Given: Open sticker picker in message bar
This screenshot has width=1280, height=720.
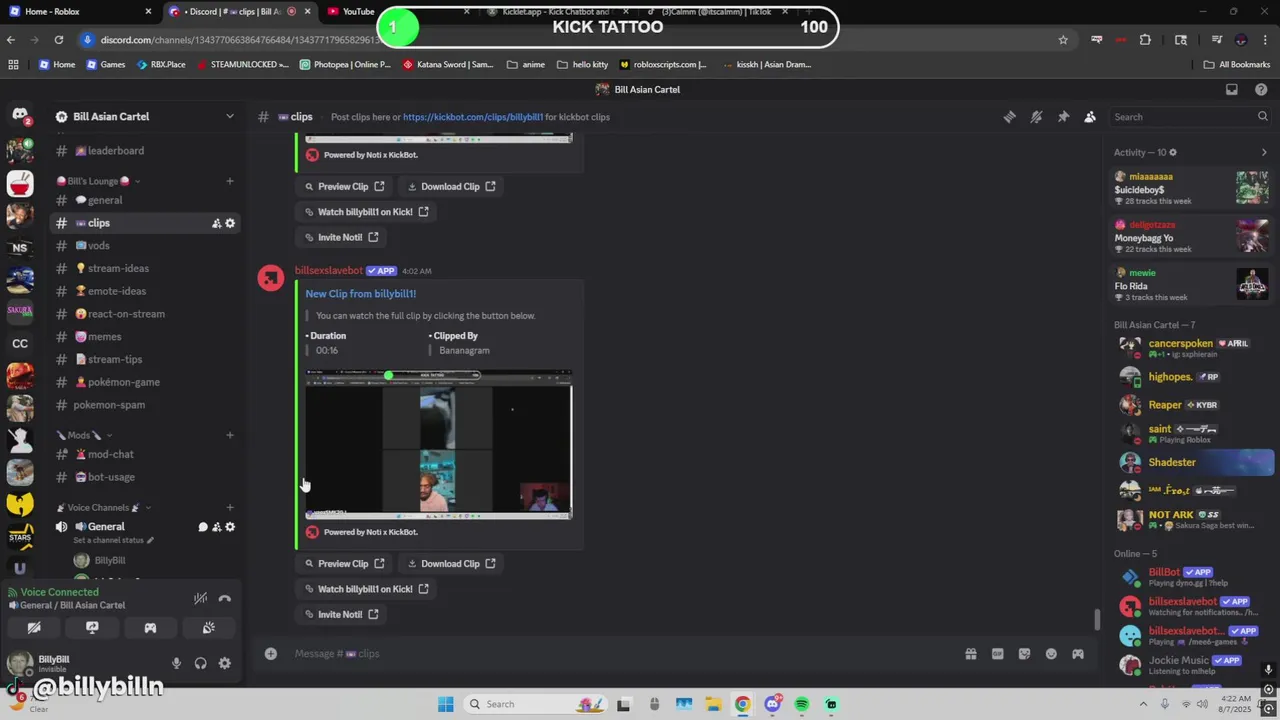Looking at the screenshot, I should 1024,654.
